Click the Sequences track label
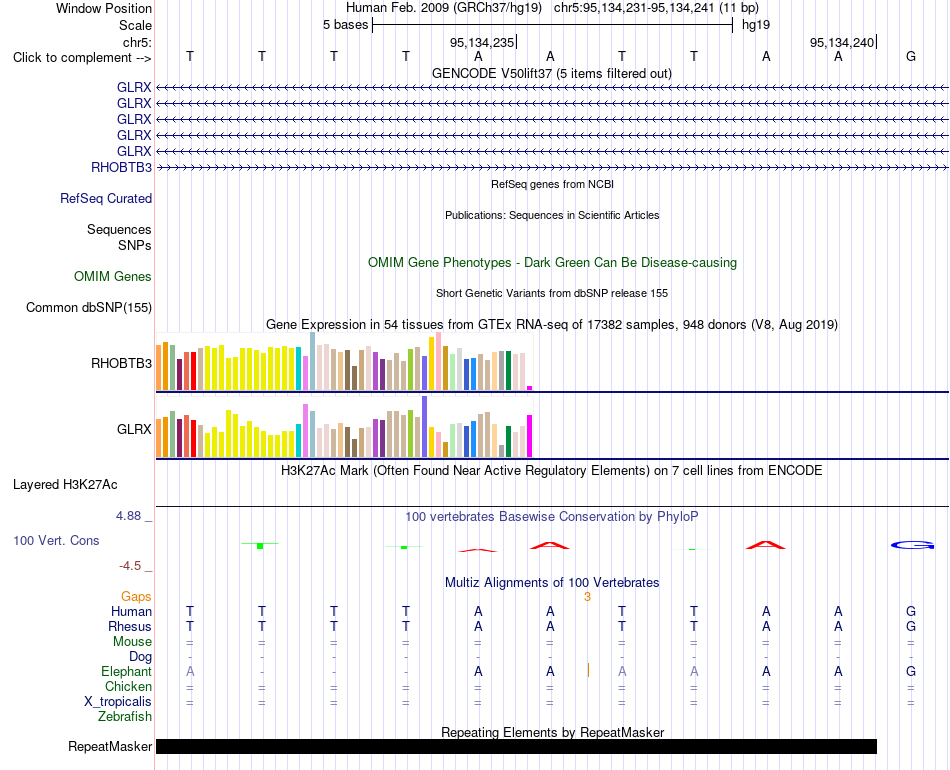 point(119,229)
